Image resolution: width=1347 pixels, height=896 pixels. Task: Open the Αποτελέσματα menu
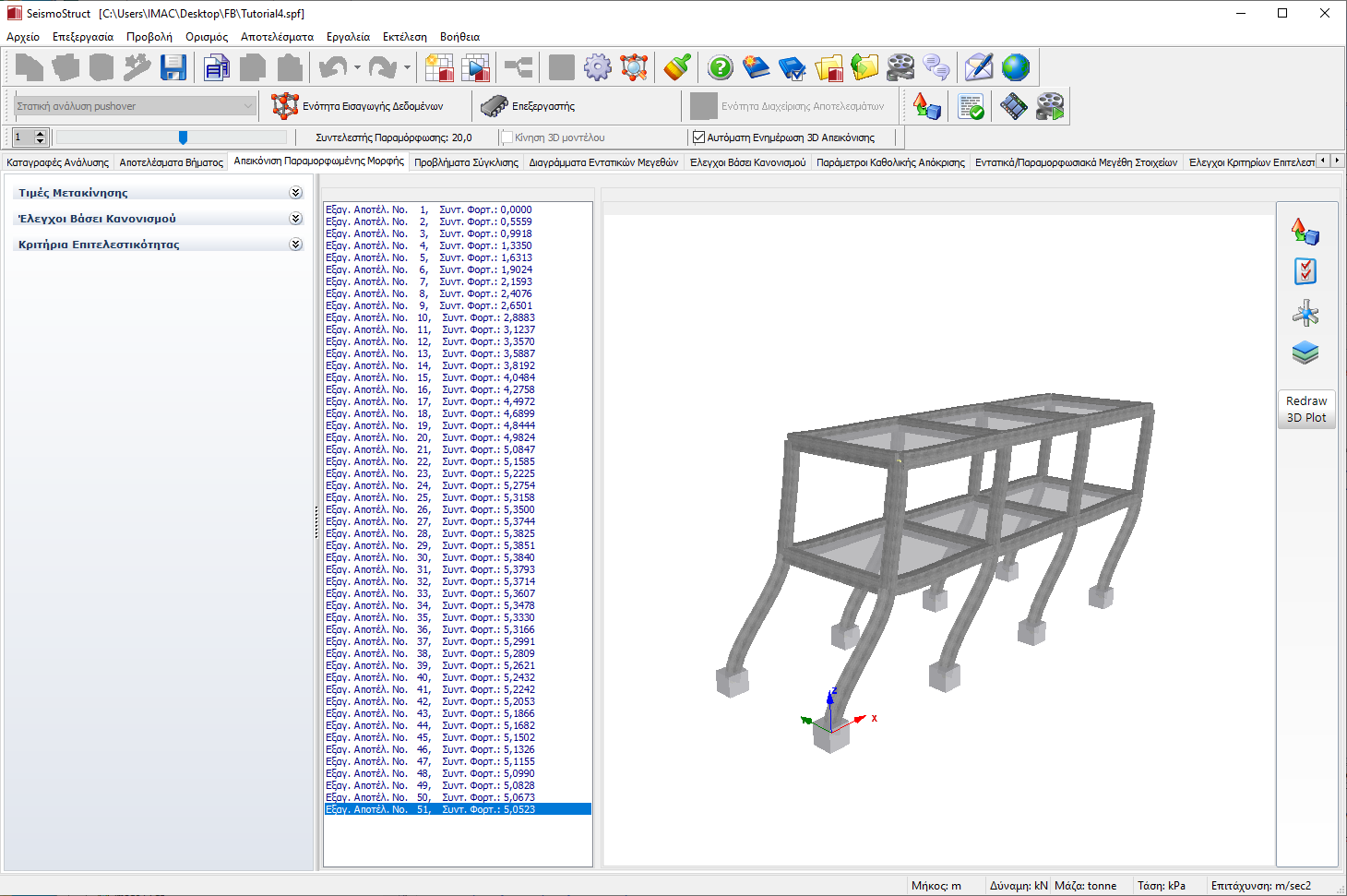[x=277, y=37]
